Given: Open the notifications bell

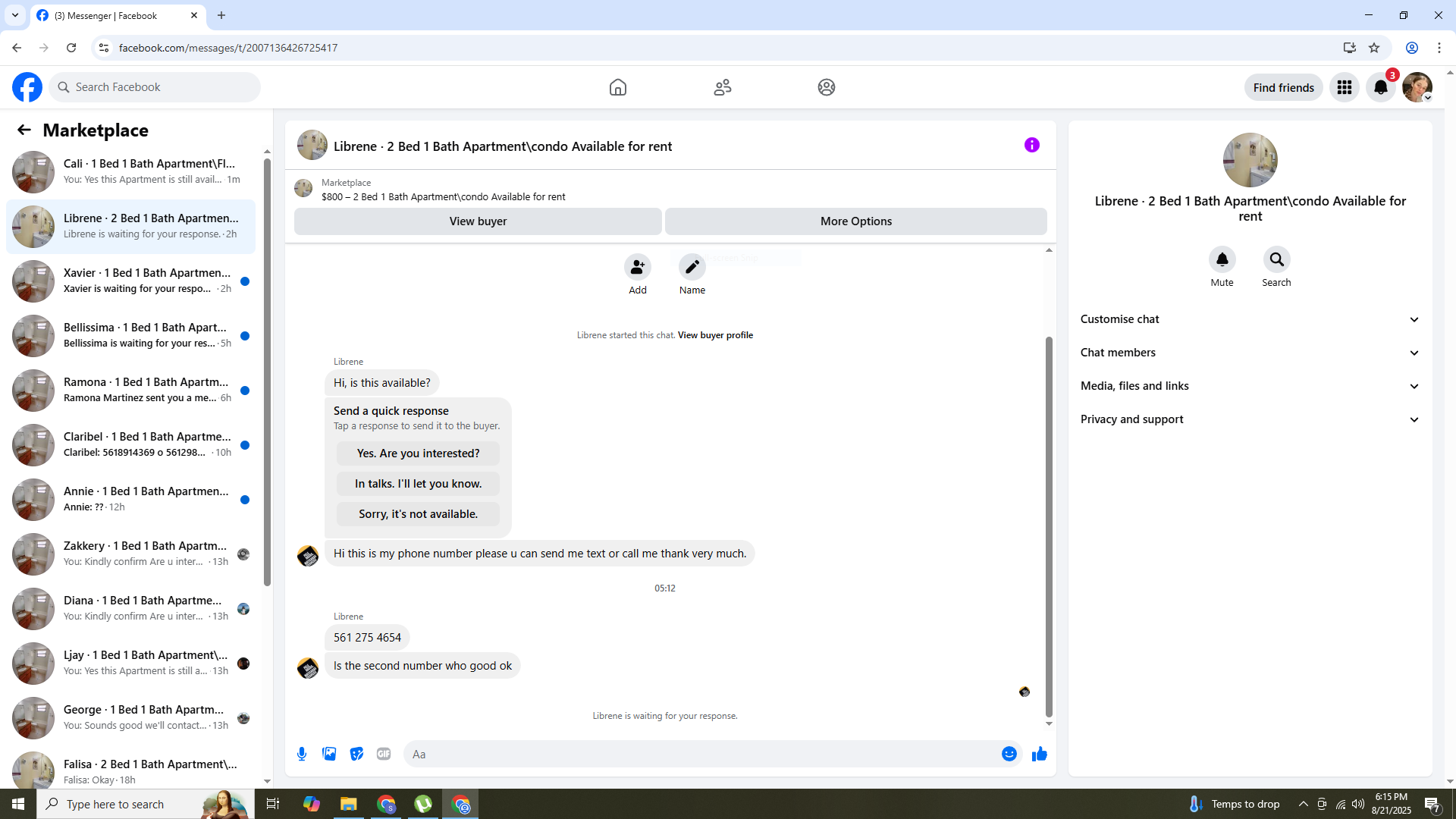Looking at the screenshot, I should point(1380,87).
